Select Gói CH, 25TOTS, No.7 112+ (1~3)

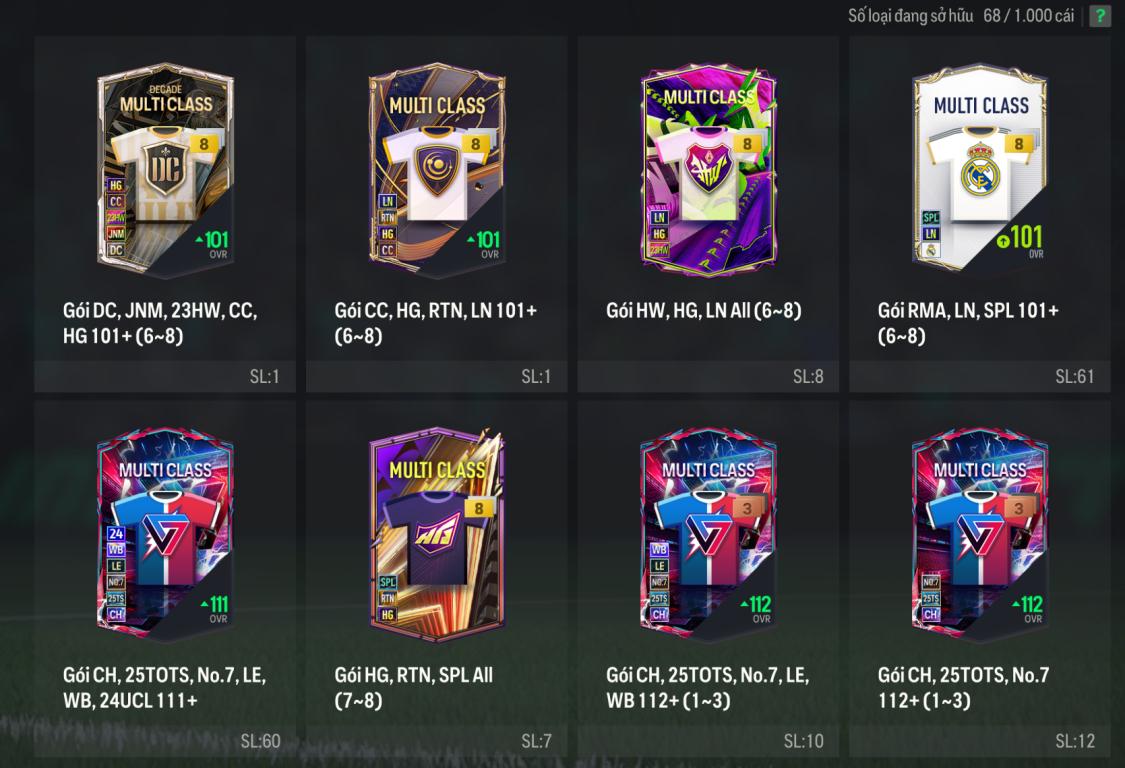coord(963,688)
